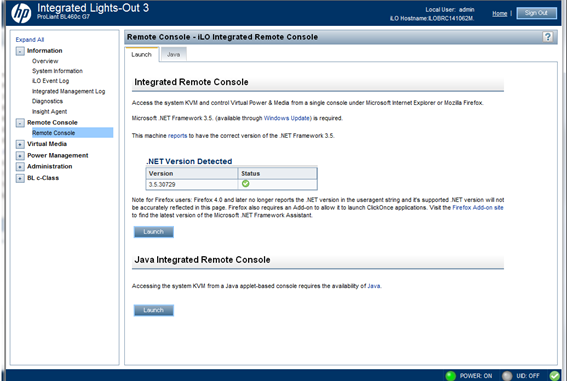Launch the .NET Integrated Remote Console
The width and height of the screenshot is (568, 381).
tap(154, 232)
